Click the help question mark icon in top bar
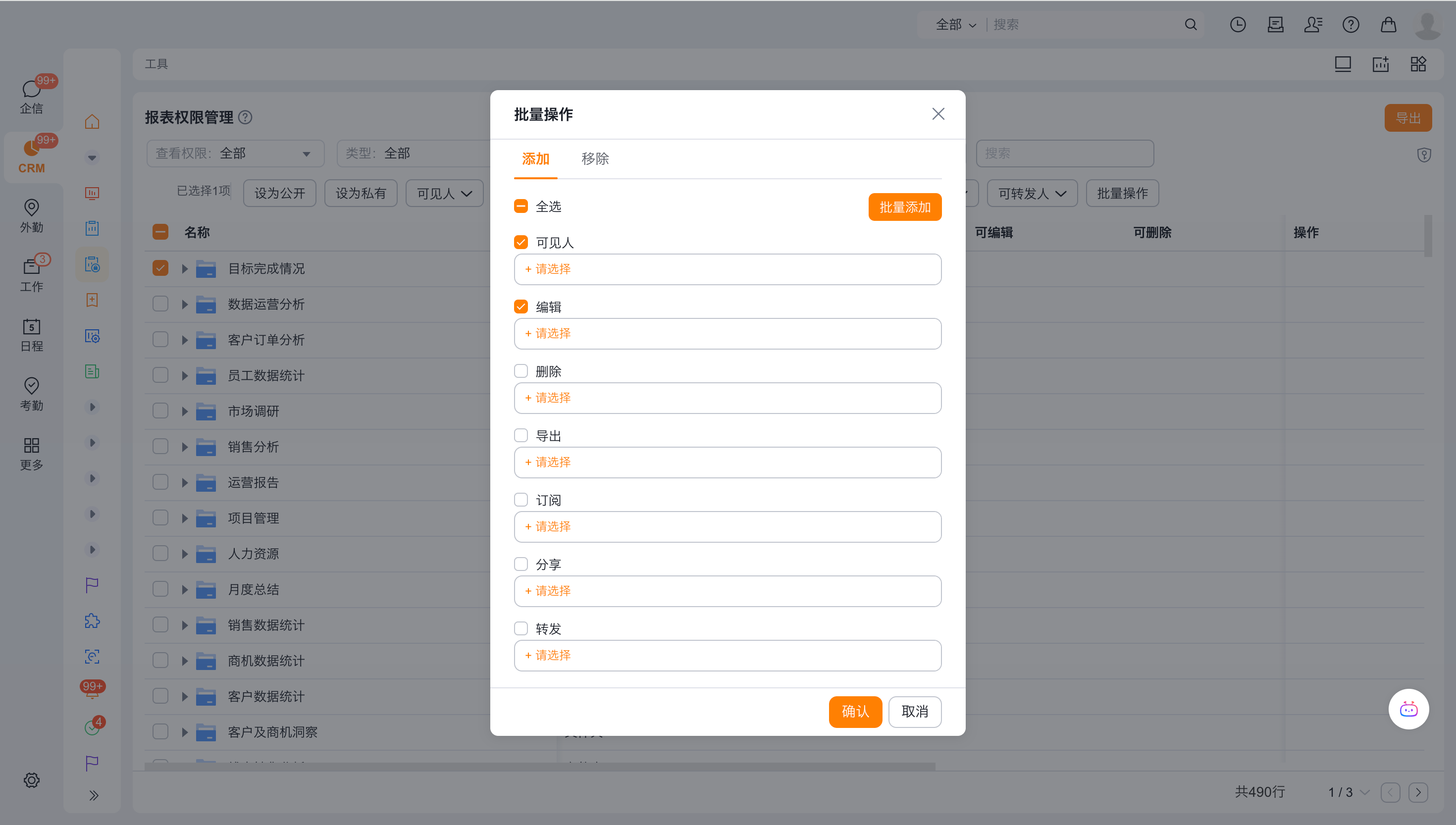1456x825 pixels. click(x=1351, y=24)
